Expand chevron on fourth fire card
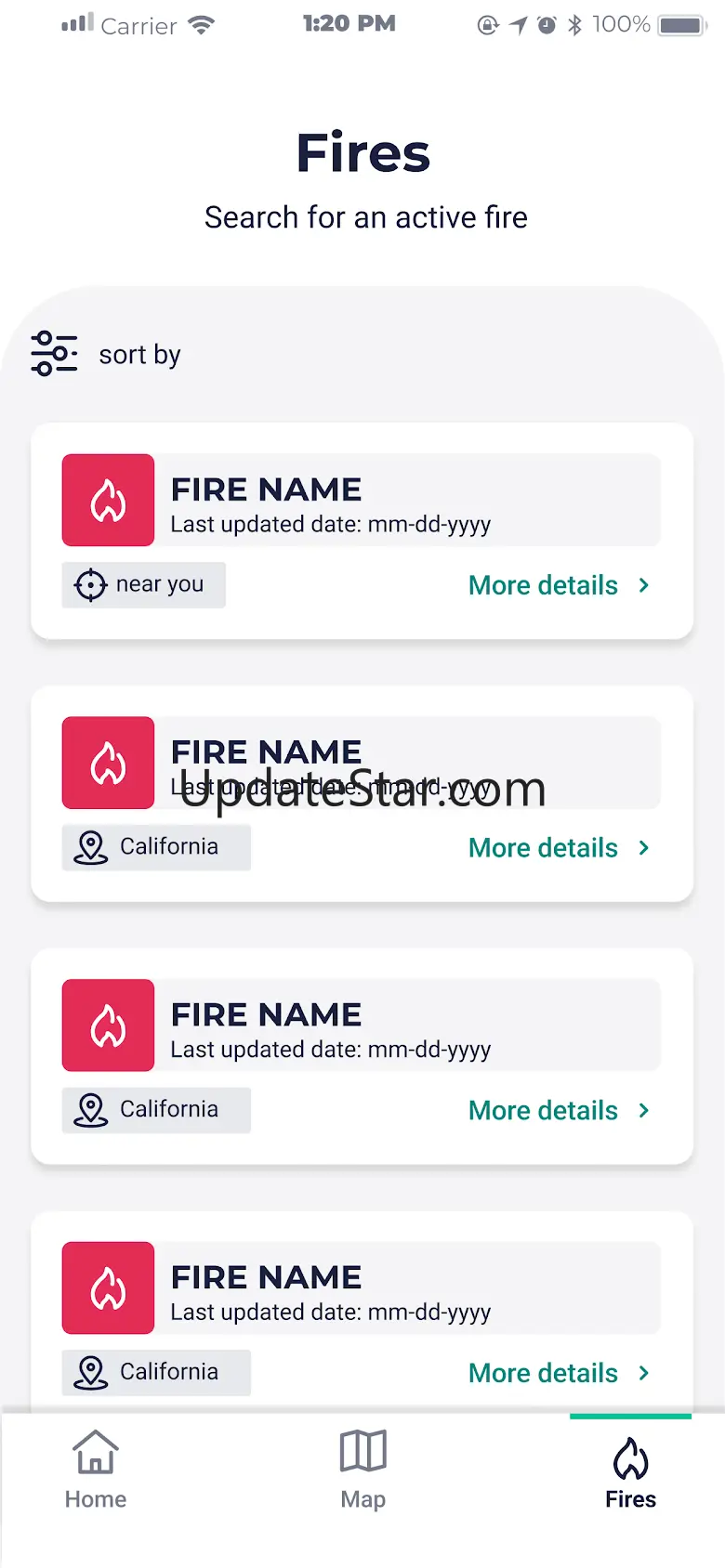Screen dimensions: 725x1568 [644, 1373]
